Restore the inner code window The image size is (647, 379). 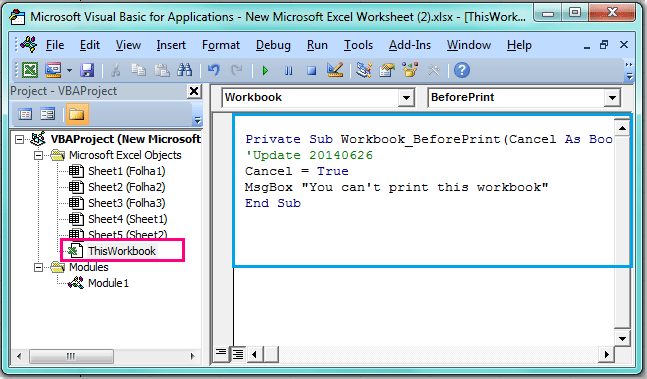(x=604, y=45)
